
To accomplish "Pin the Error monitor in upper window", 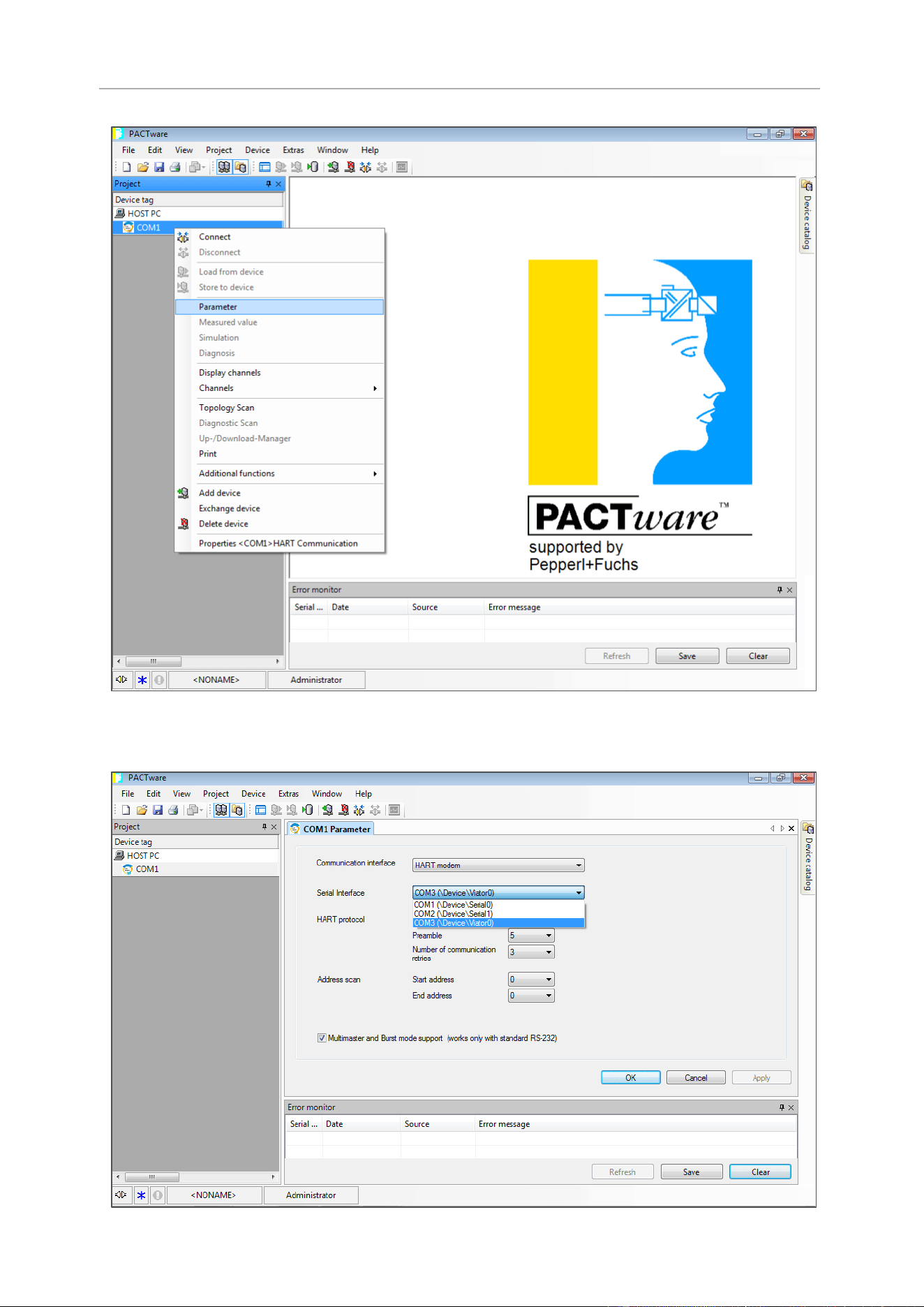I will coord(780,590).
